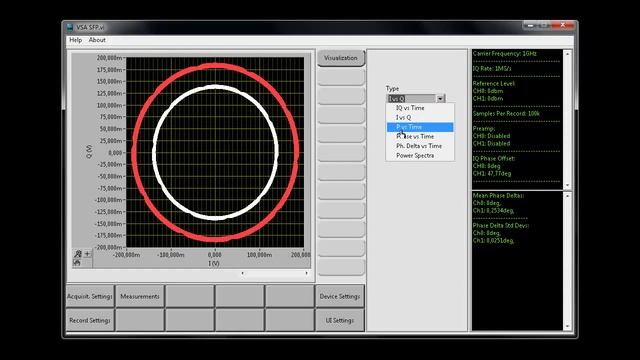Open UI Settings
This screenshot has width=640, height=360.
click(340, 320)
